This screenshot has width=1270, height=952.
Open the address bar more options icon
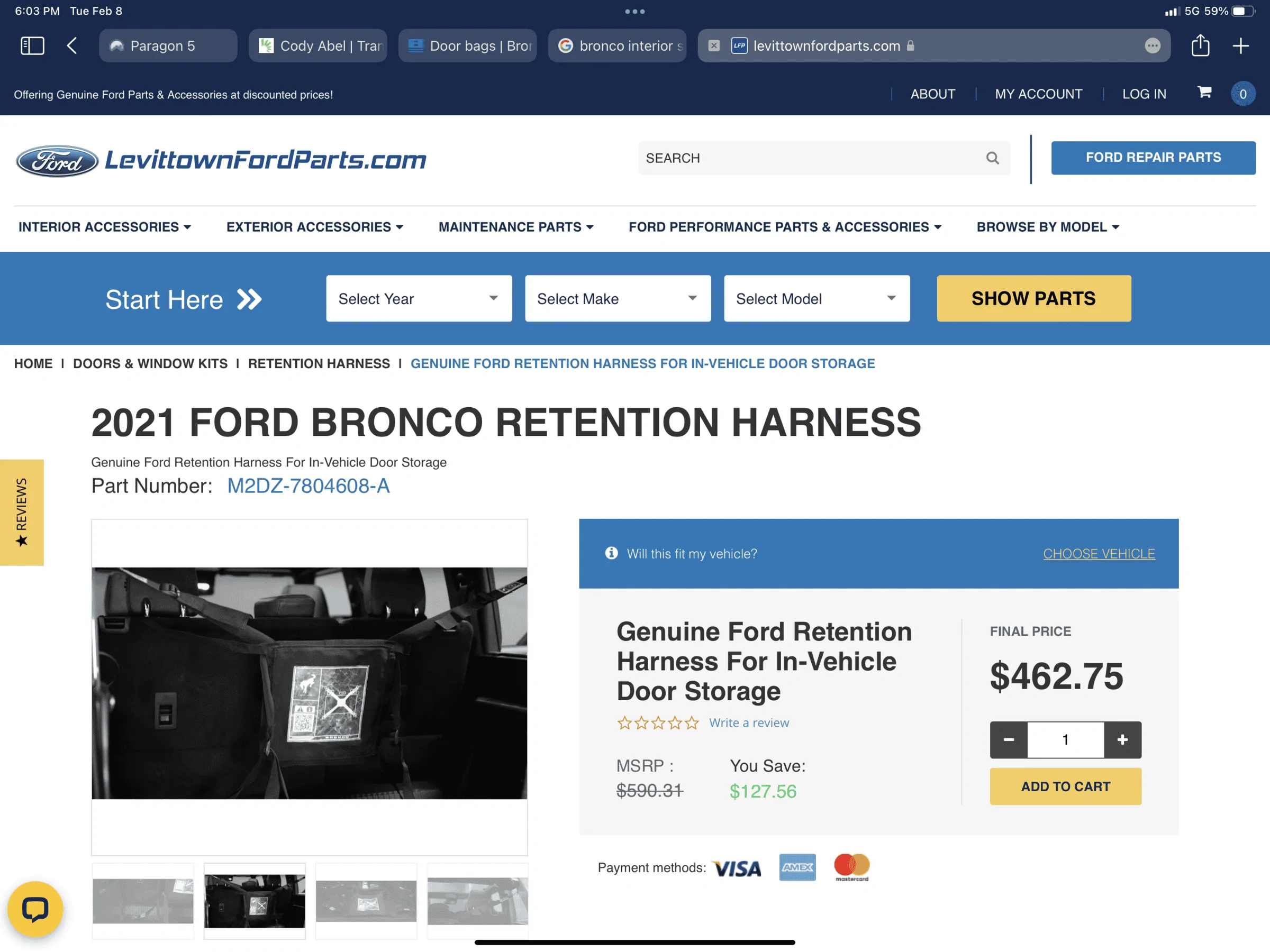tap(1153, 46)
